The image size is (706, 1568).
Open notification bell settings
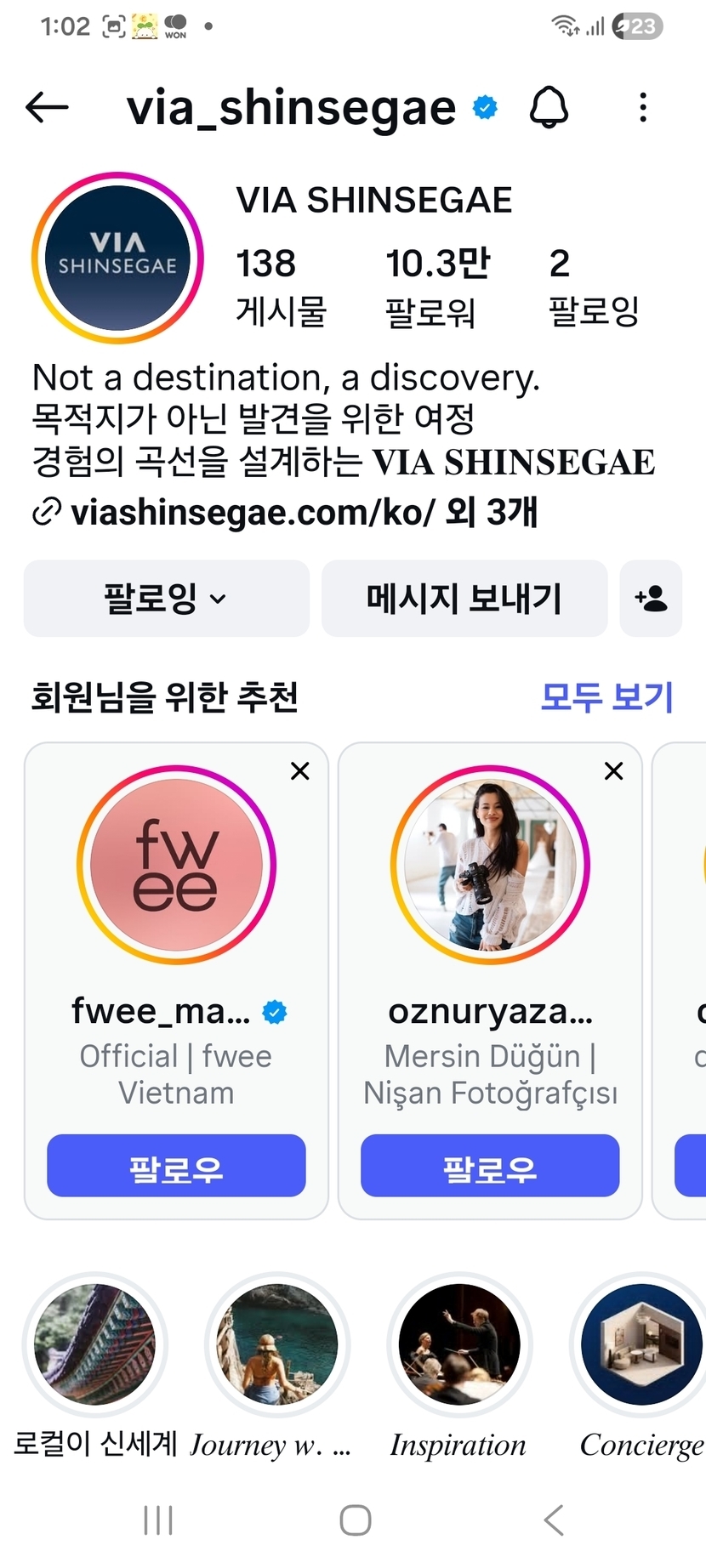click(549, 108)
